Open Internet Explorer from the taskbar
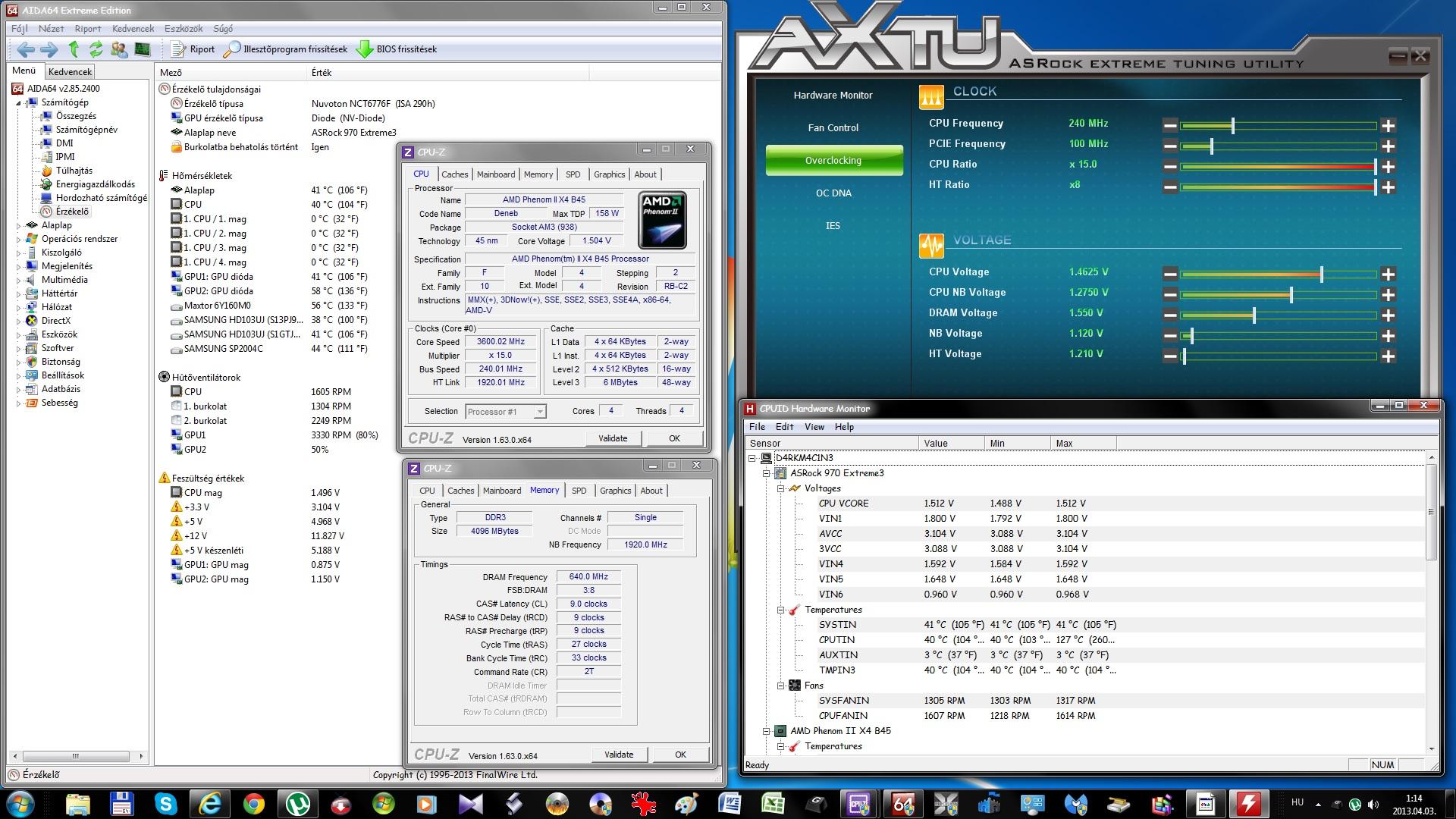The height and width of the screenshot is (819, 1456). click(209, 804)
